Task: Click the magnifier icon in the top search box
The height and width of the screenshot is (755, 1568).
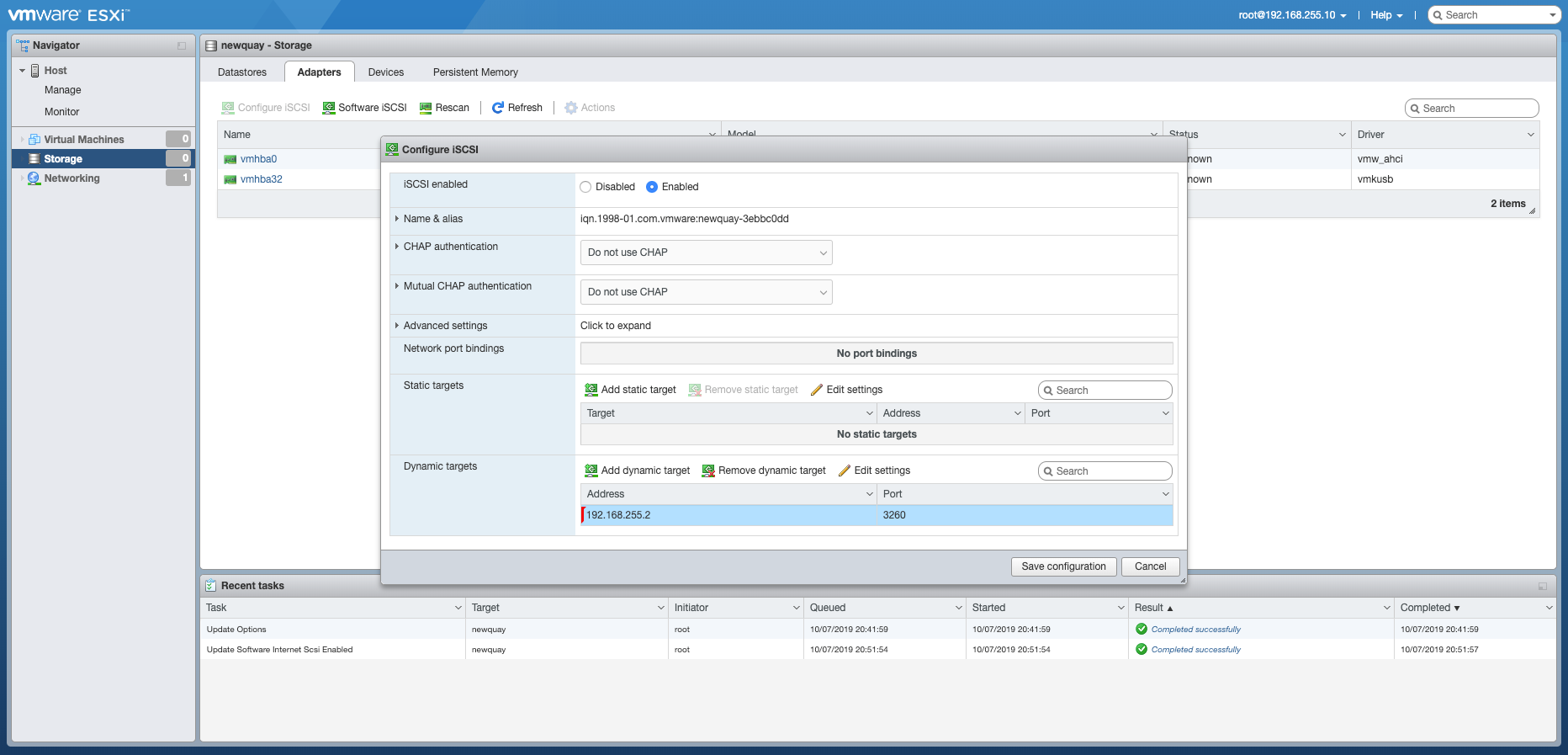Action: tap(1438, 15)
